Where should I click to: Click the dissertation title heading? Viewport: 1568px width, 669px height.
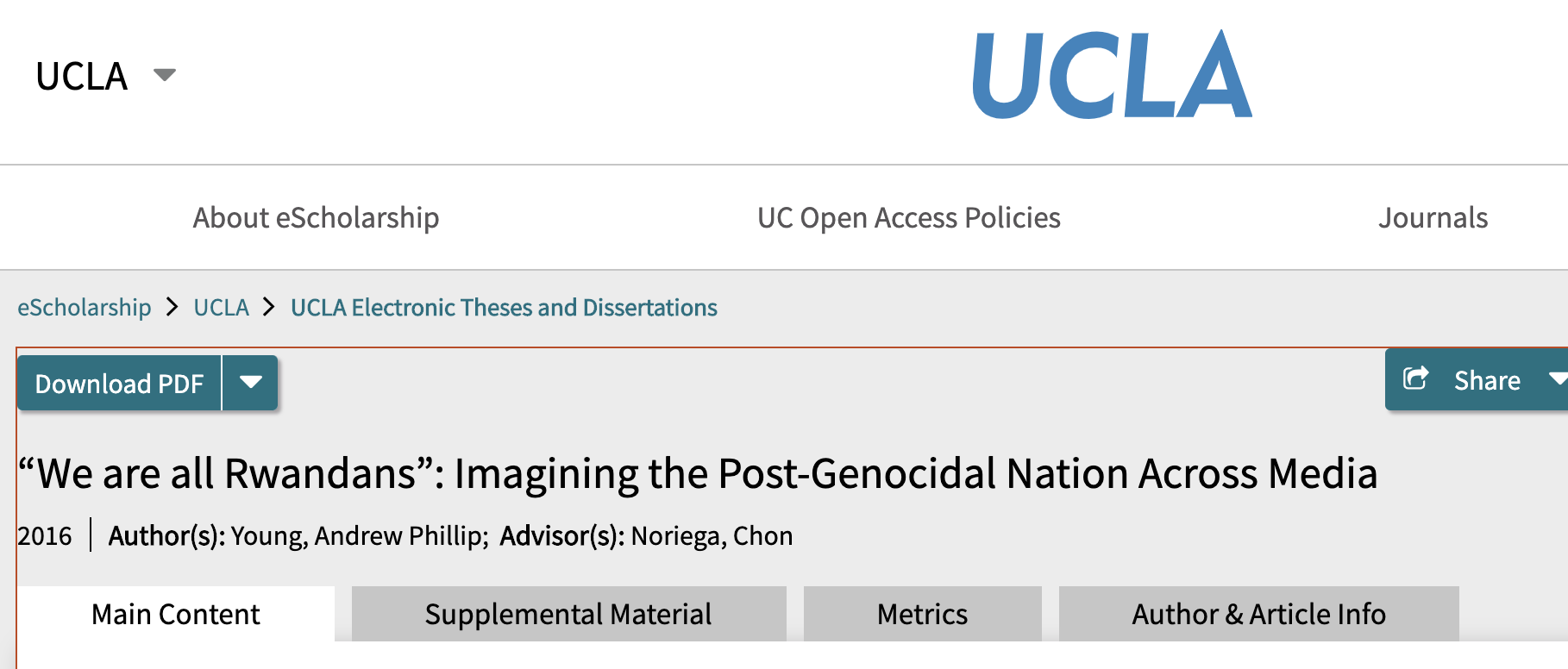(698, 473)
